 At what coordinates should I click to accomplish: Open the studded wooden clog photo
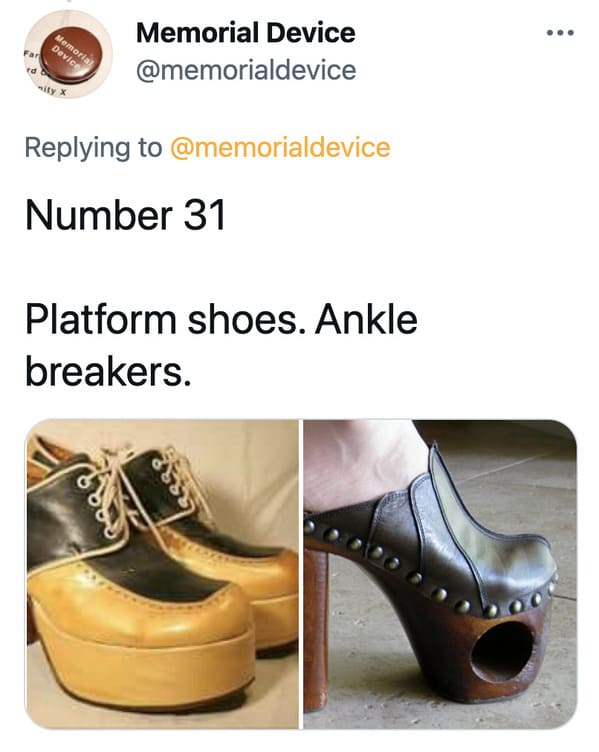coord(440,574)
